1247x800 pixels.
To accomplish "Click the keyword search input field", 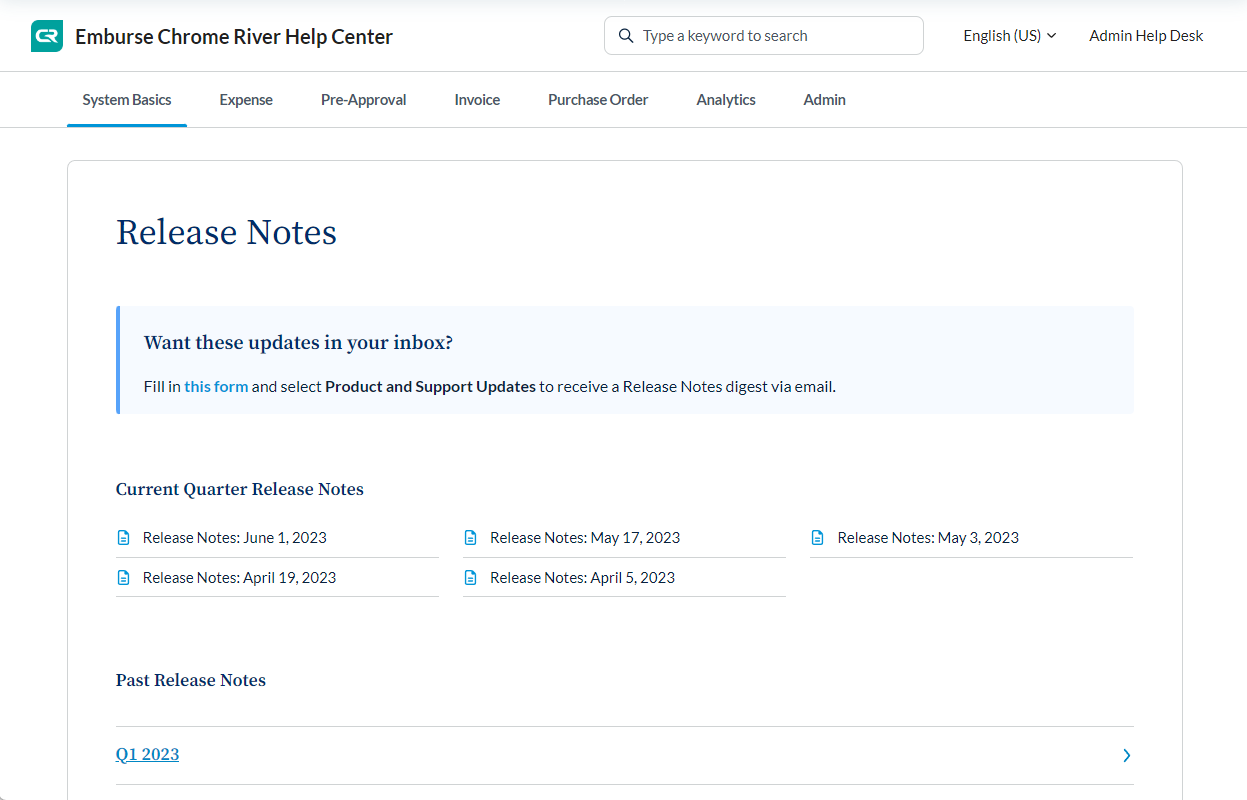I will [775, 36].
